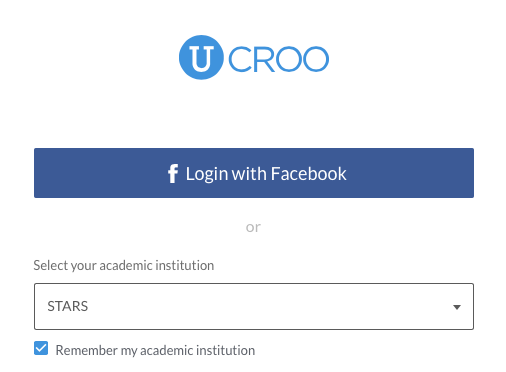Open the academic institution dropdown
Screen dimensions: 506x372
tap(254, 306)
